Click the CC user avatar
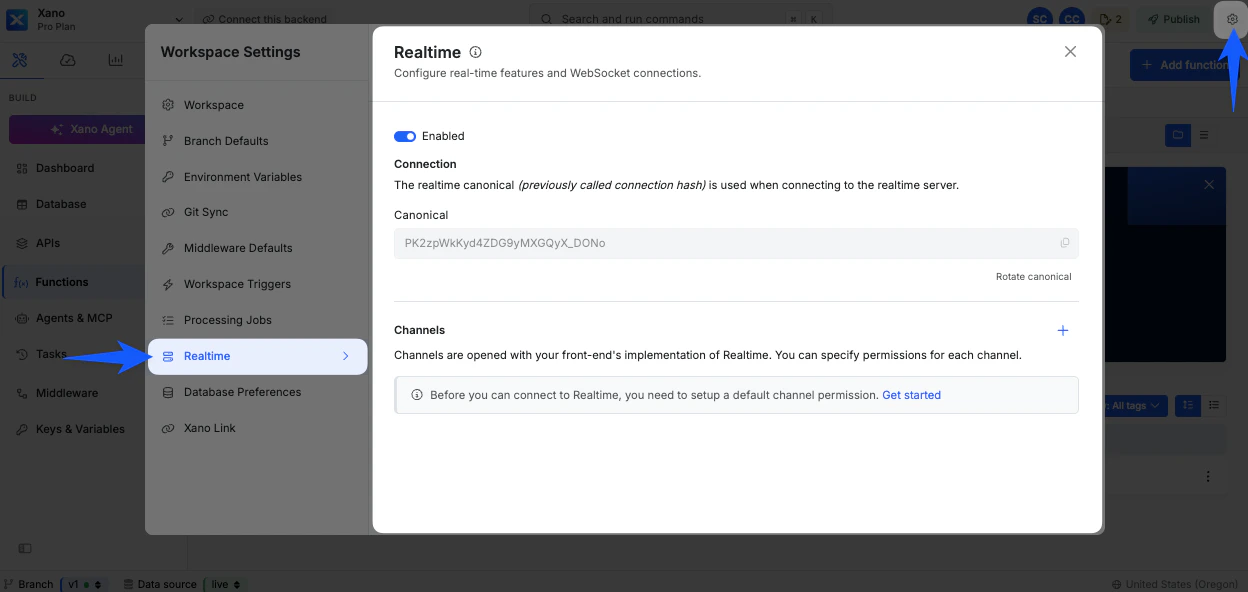The height and width of the screenshot is (592, 1248). click(x=1072, y=19)
